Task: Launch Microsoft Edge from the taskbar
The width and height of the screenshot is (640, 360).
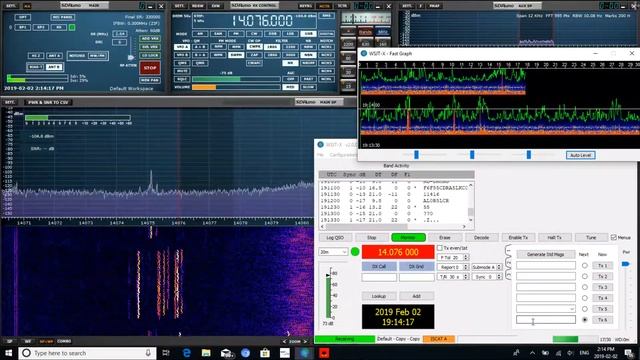Action: pyautogui.click(x=187, y=353)
